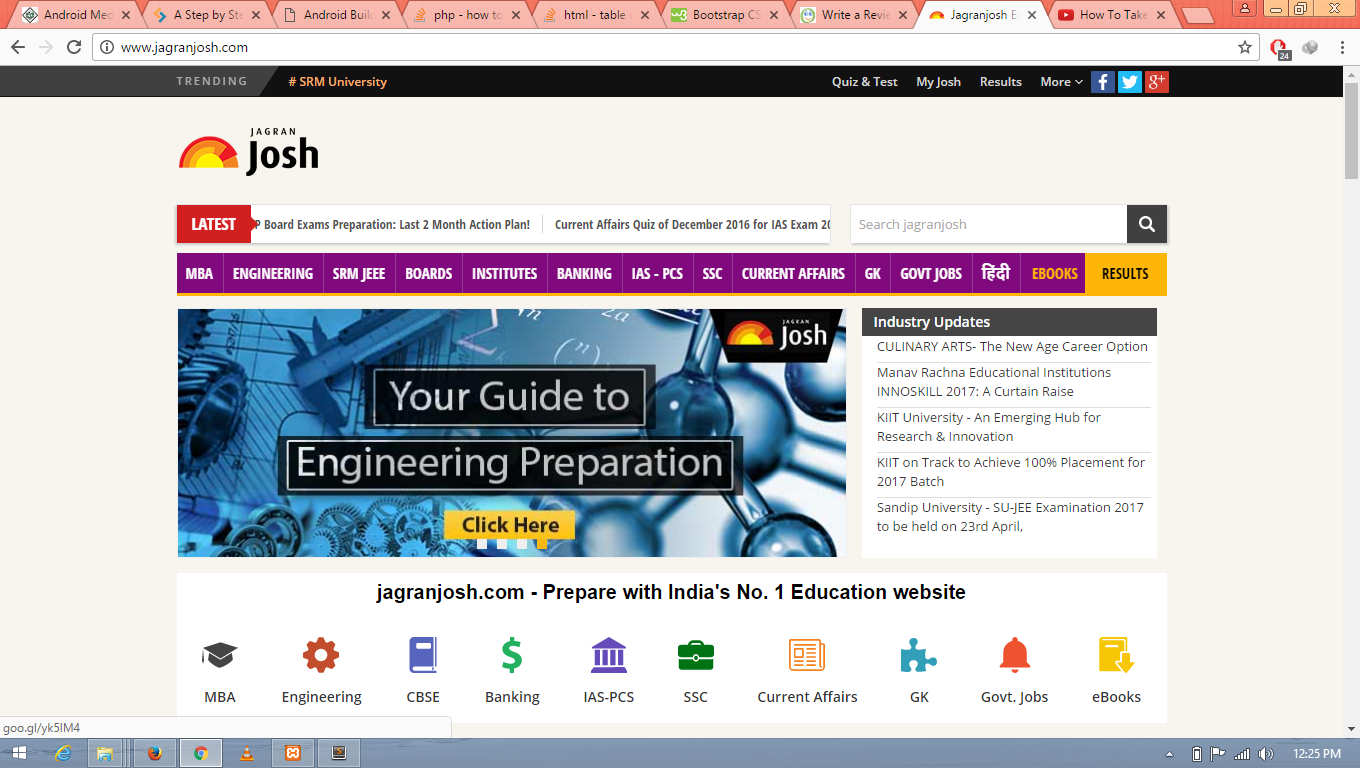Click the SSC briefcase icon

tap(696, 656)
